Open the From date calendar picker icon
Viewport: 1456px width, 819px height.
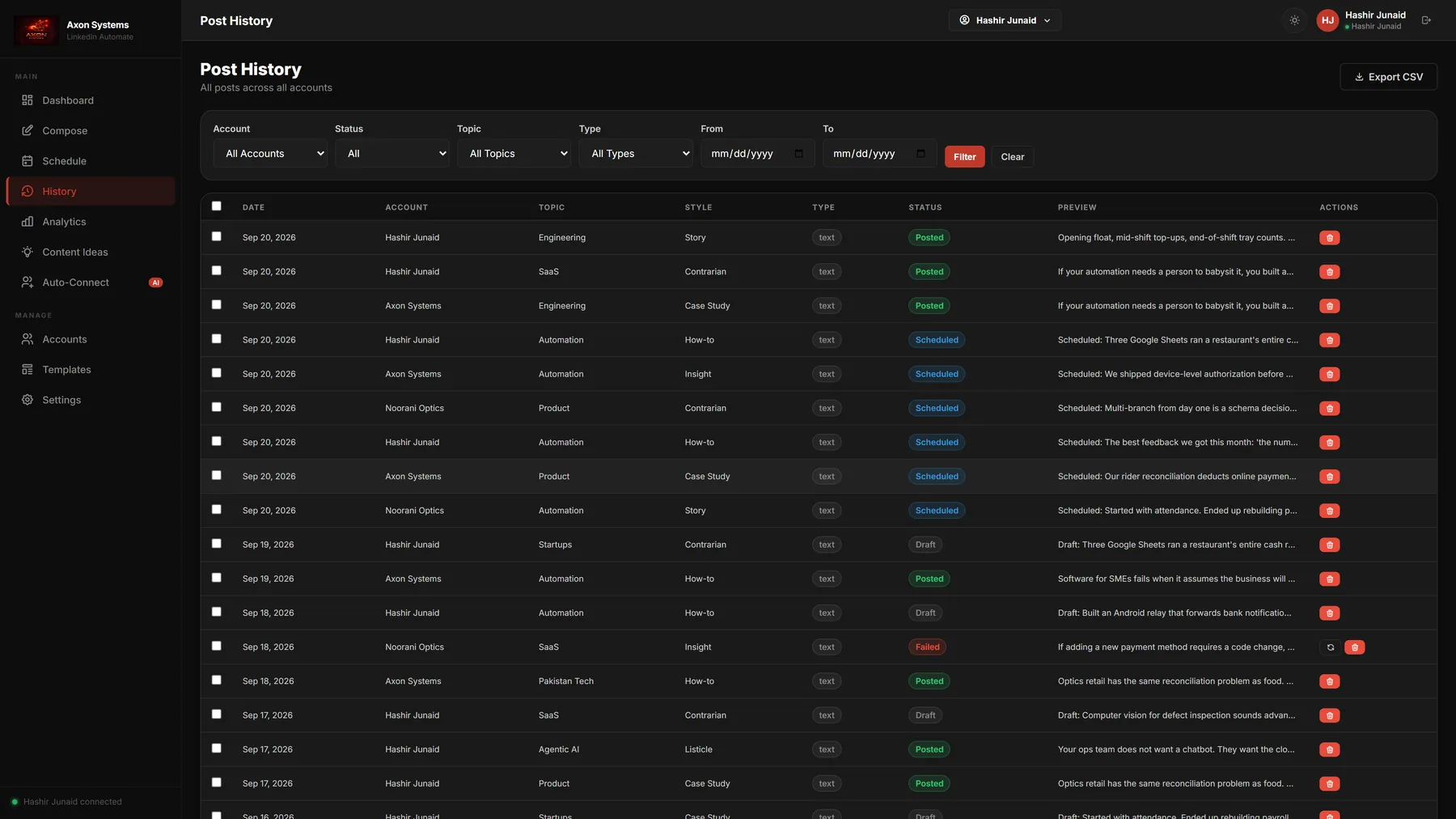point(798,154)
